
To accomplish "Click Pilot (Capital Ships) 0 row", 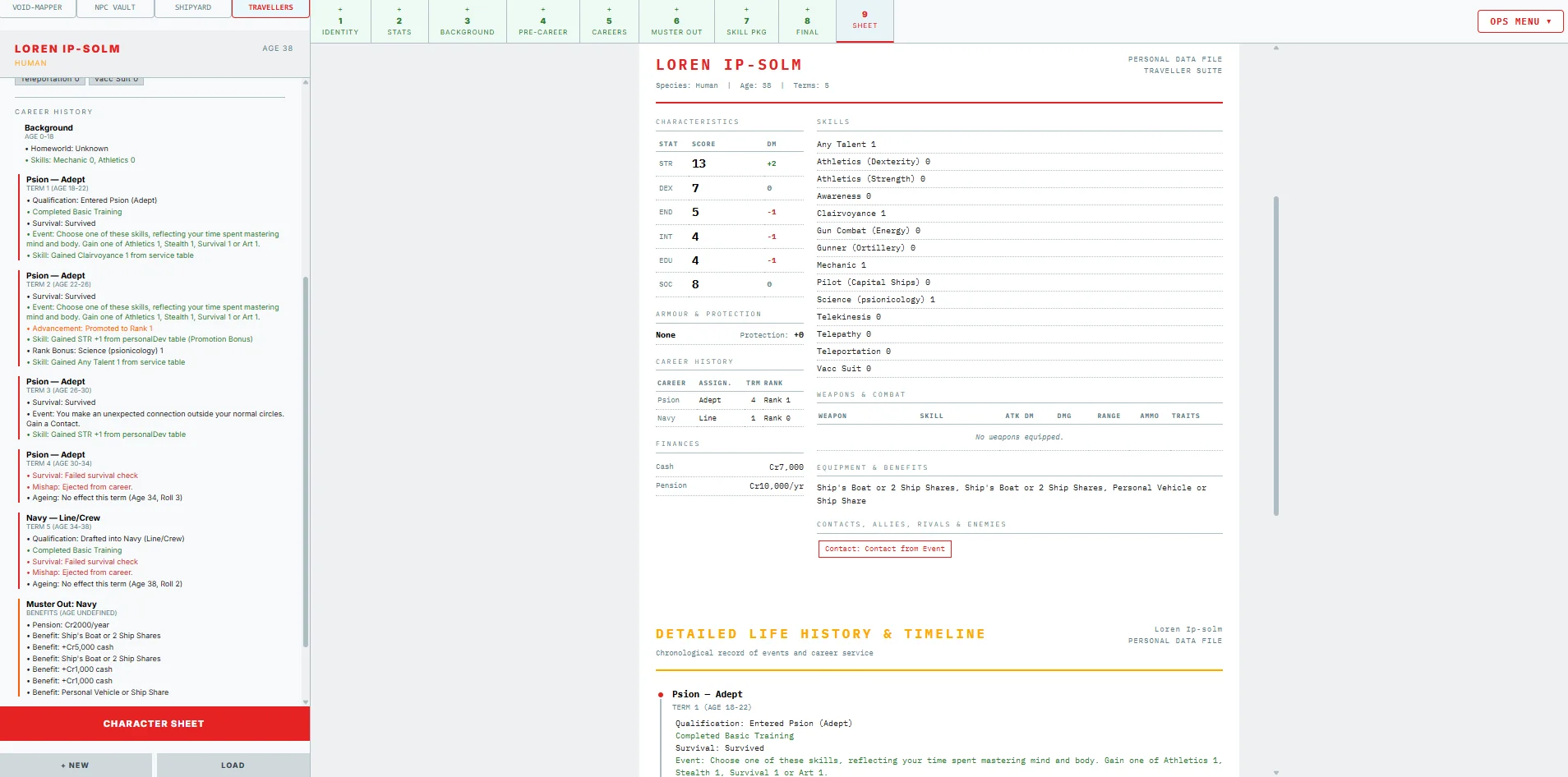I will (1019, 283).
